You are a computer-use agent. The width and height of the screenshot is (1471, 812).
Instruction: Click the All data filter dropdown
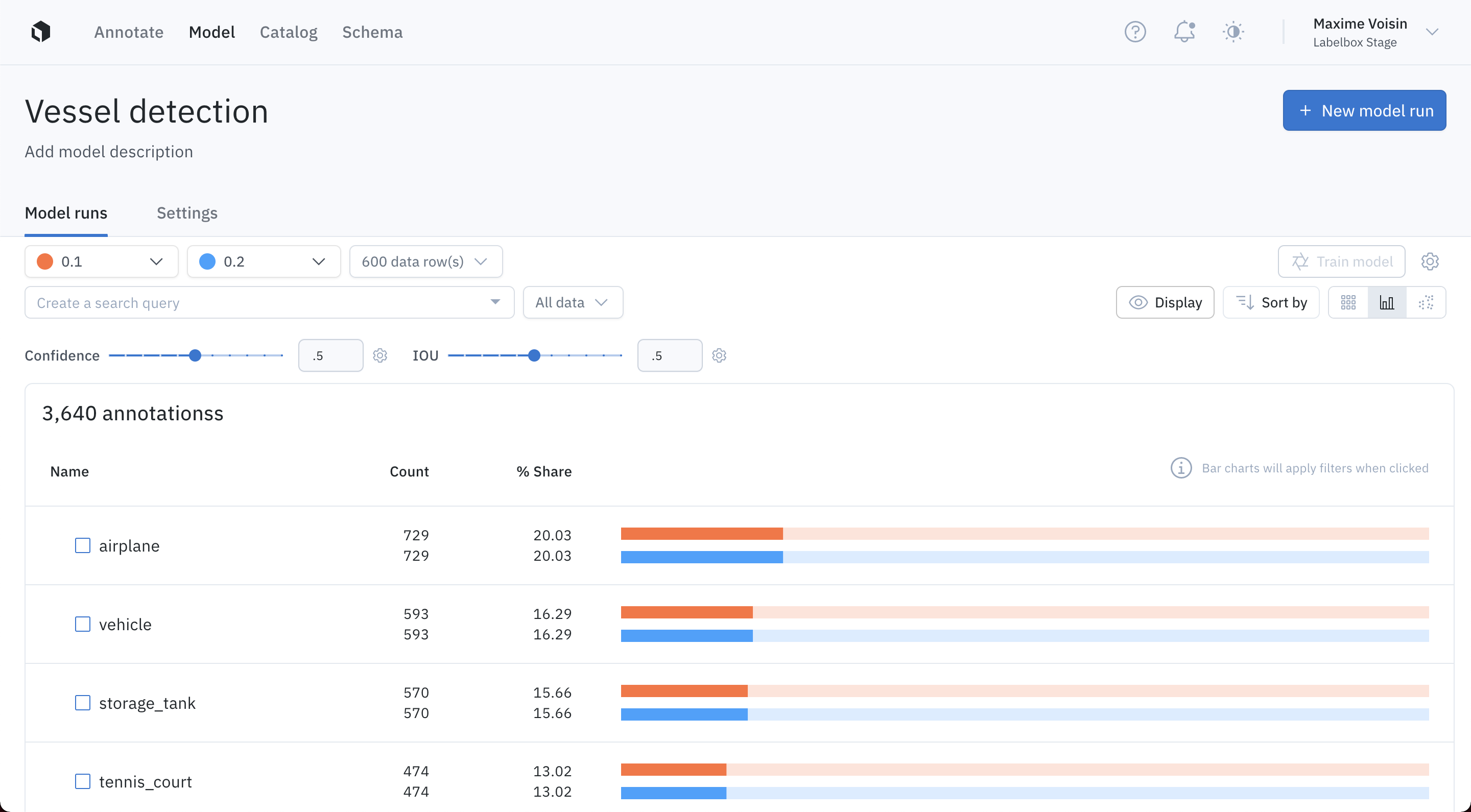point(572,302)
